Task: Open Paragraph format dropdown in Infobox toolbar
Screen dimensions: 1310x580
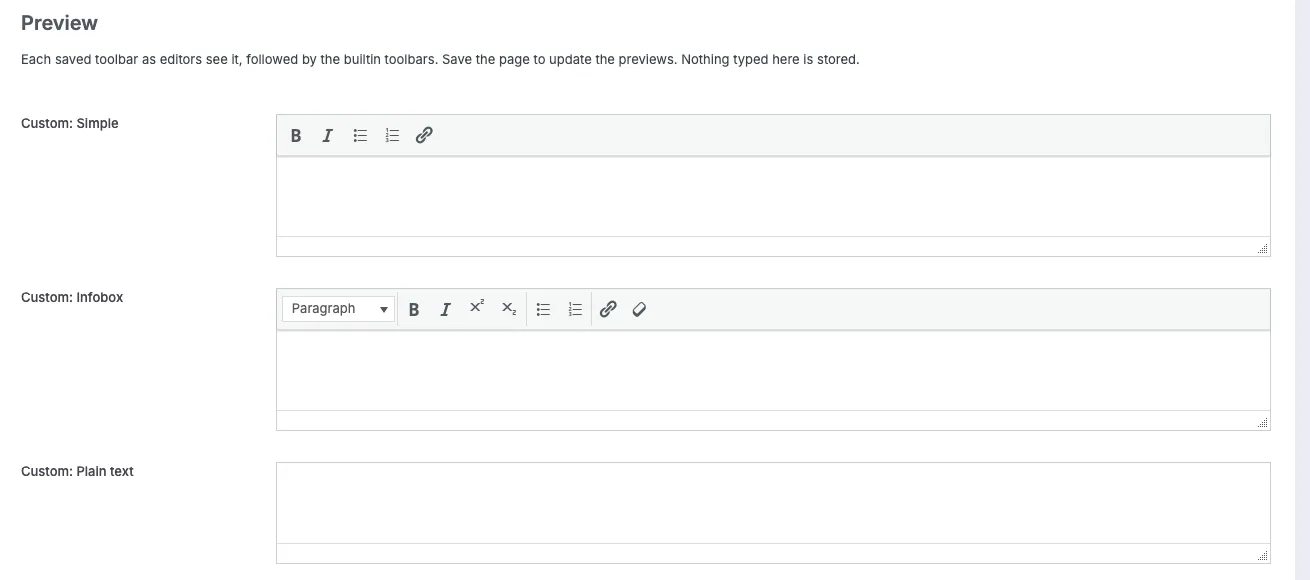Action: click(x=339, y=309)
